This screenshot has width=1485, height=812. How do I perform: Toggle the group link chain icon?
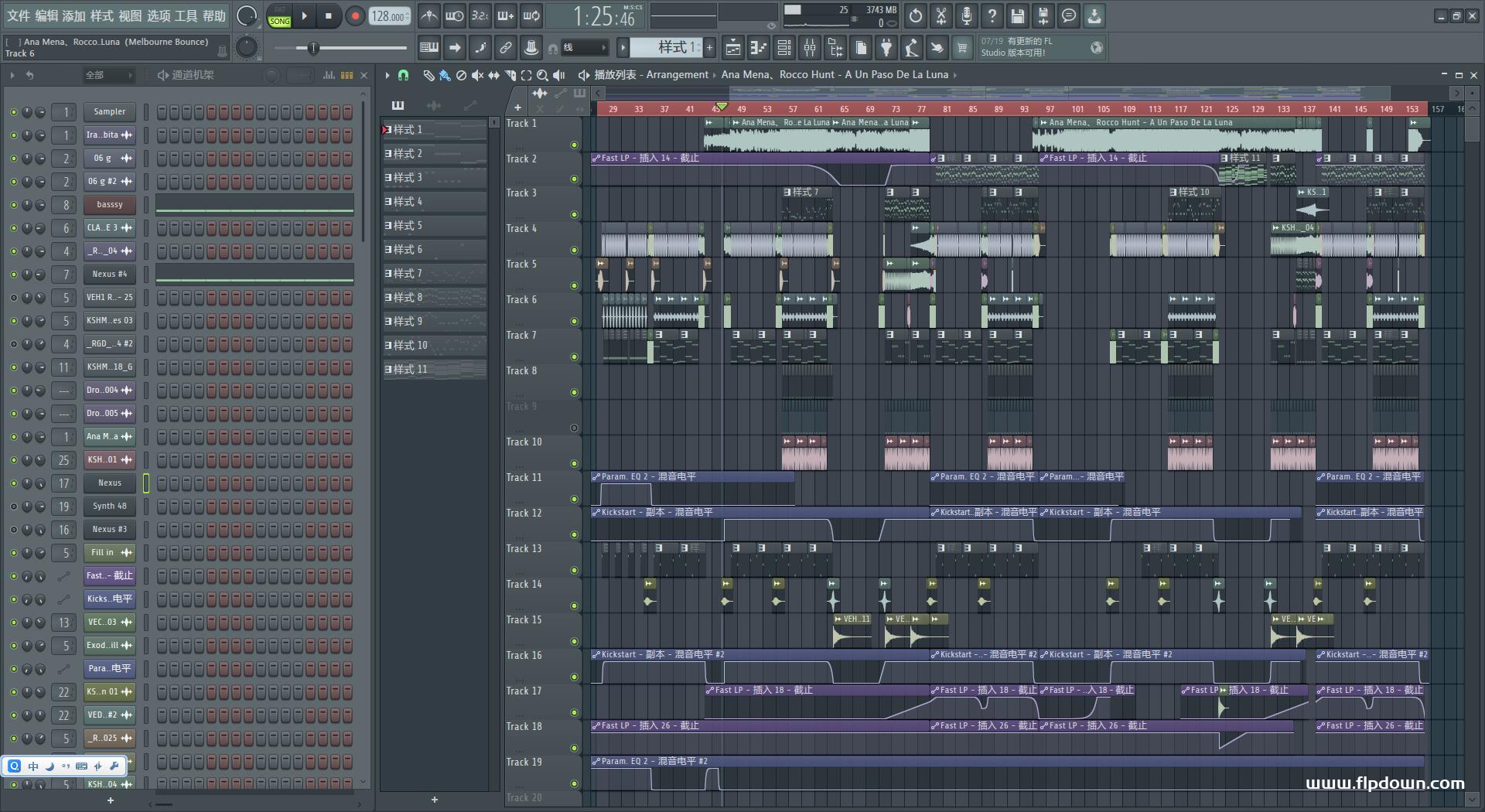click(x=506, y=48)
